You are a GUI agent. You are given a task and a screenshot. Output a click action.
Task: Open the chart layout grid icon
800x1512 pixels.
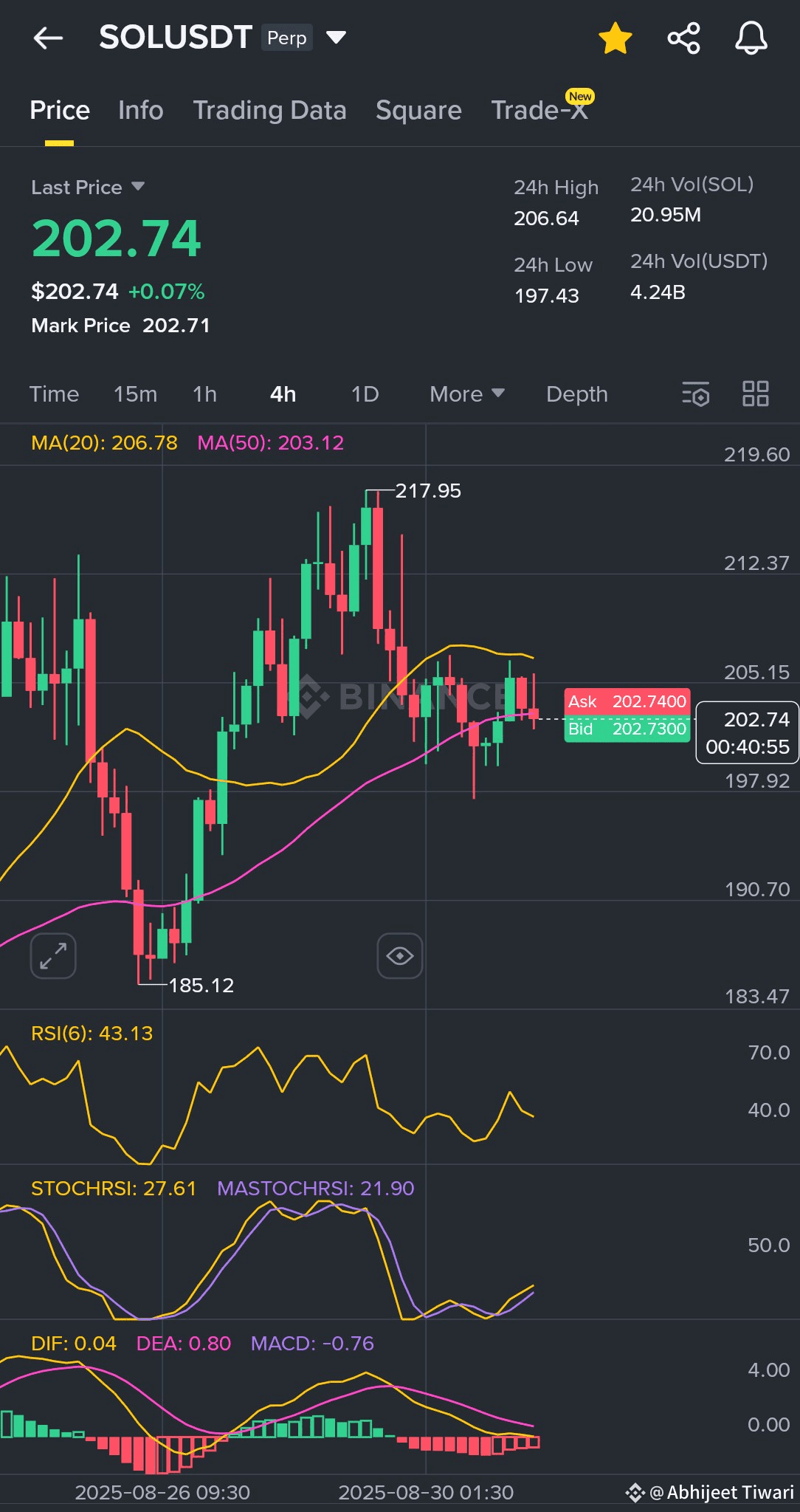point(756,394)
